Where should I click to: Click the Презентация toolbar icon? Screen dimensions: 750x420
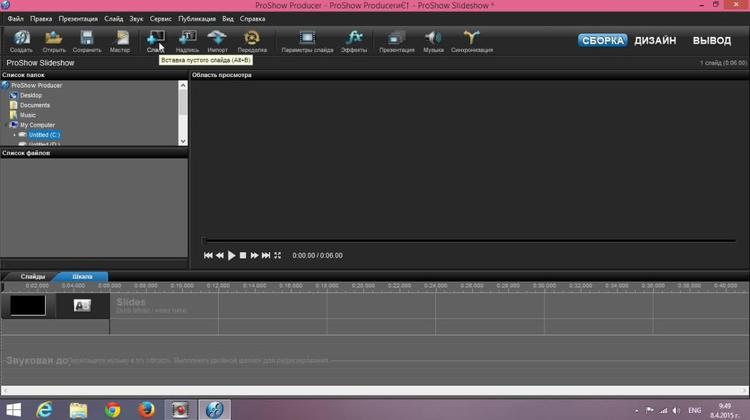point(397,41)
